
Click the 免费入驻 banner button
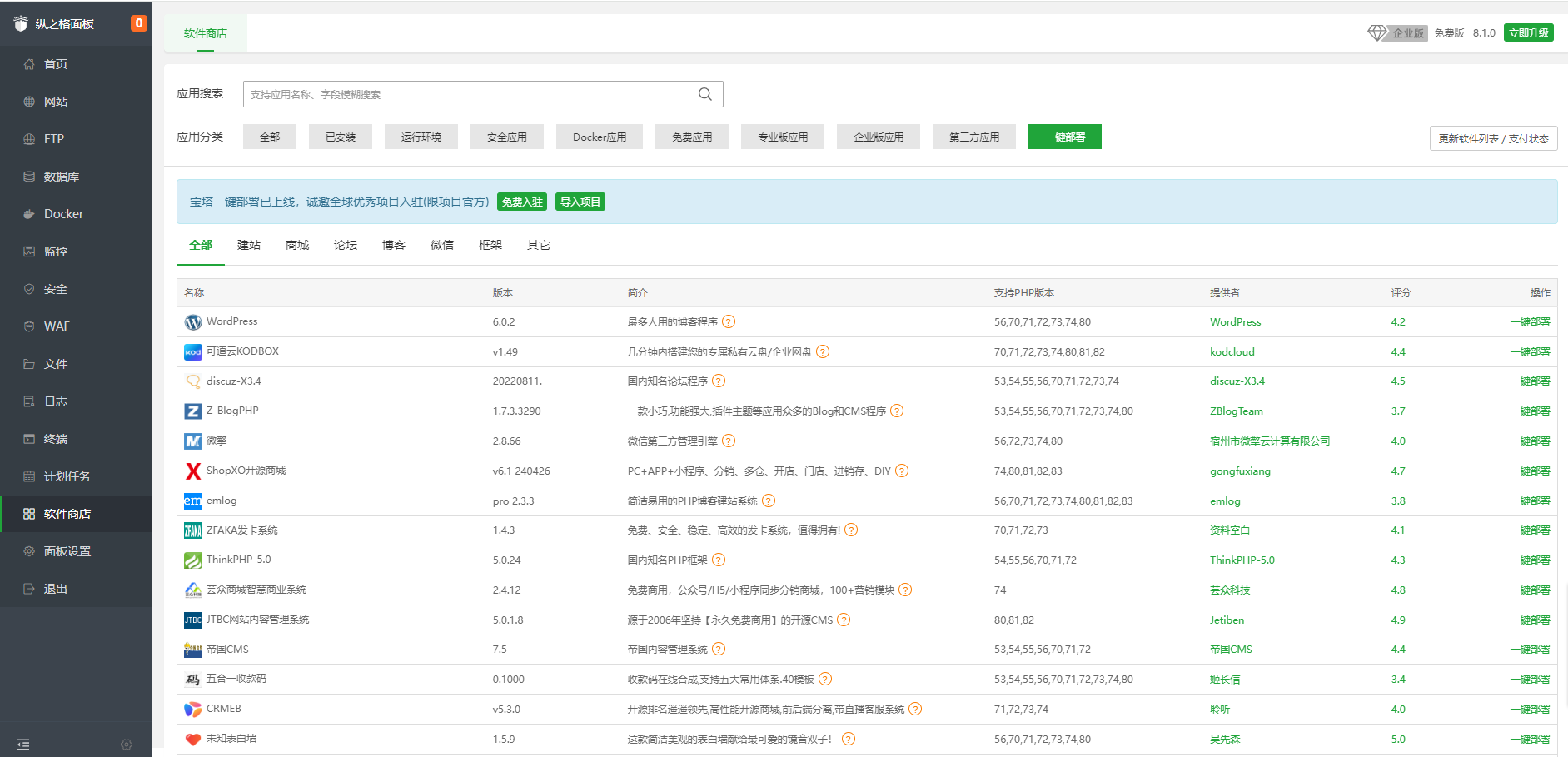click(x=522, y=202)
